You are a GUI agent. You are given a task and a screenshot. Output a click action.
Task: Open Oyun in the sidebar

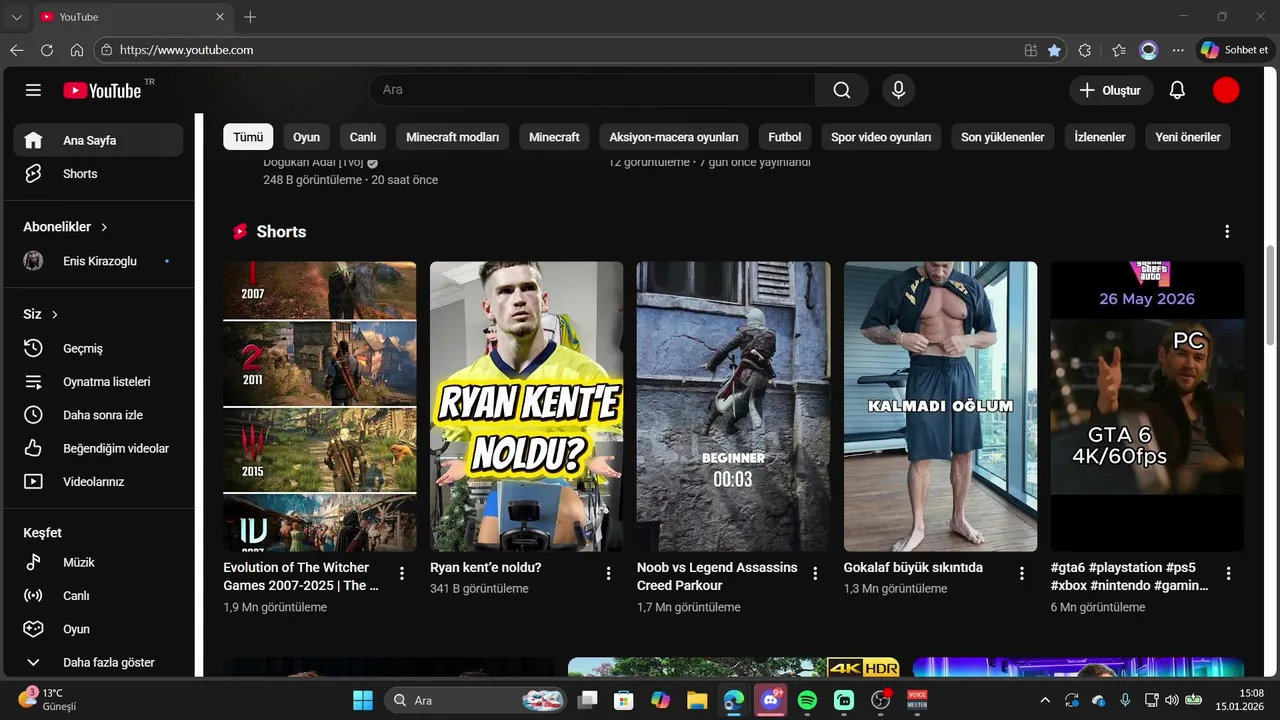[x=98, y=629]
